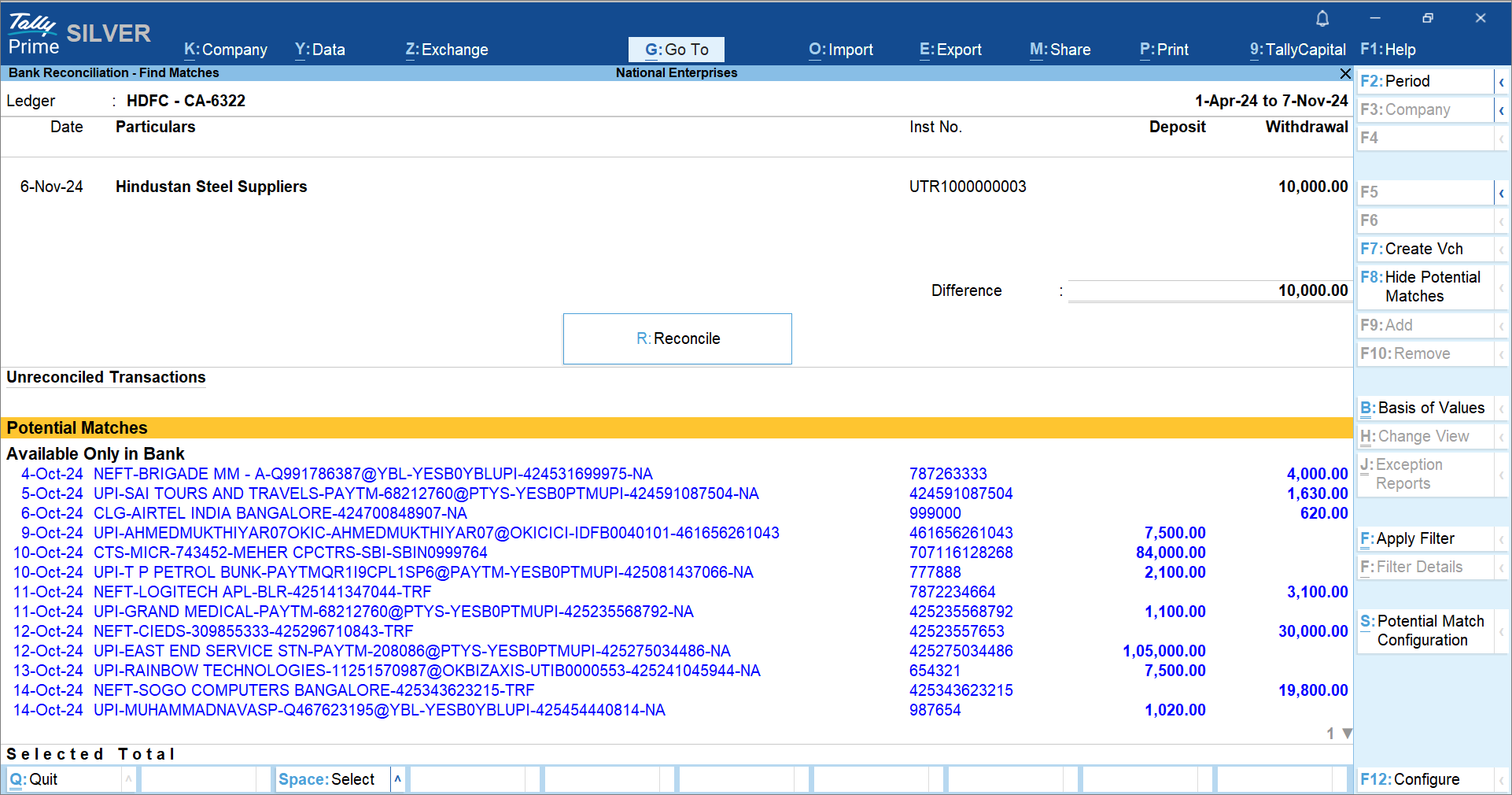
Task: Click F7: Create Vch button
Action: tap(1425, 250)
